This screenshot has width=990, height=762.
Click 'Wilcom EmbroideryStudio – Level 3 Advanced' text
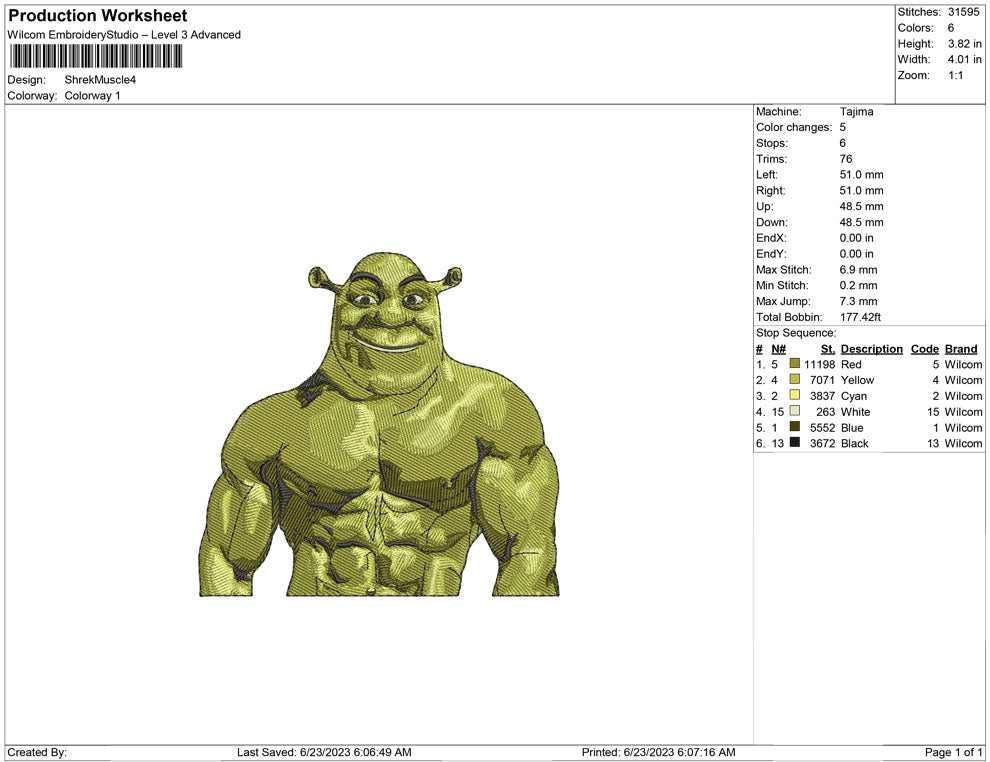click(x=124, y=35)
